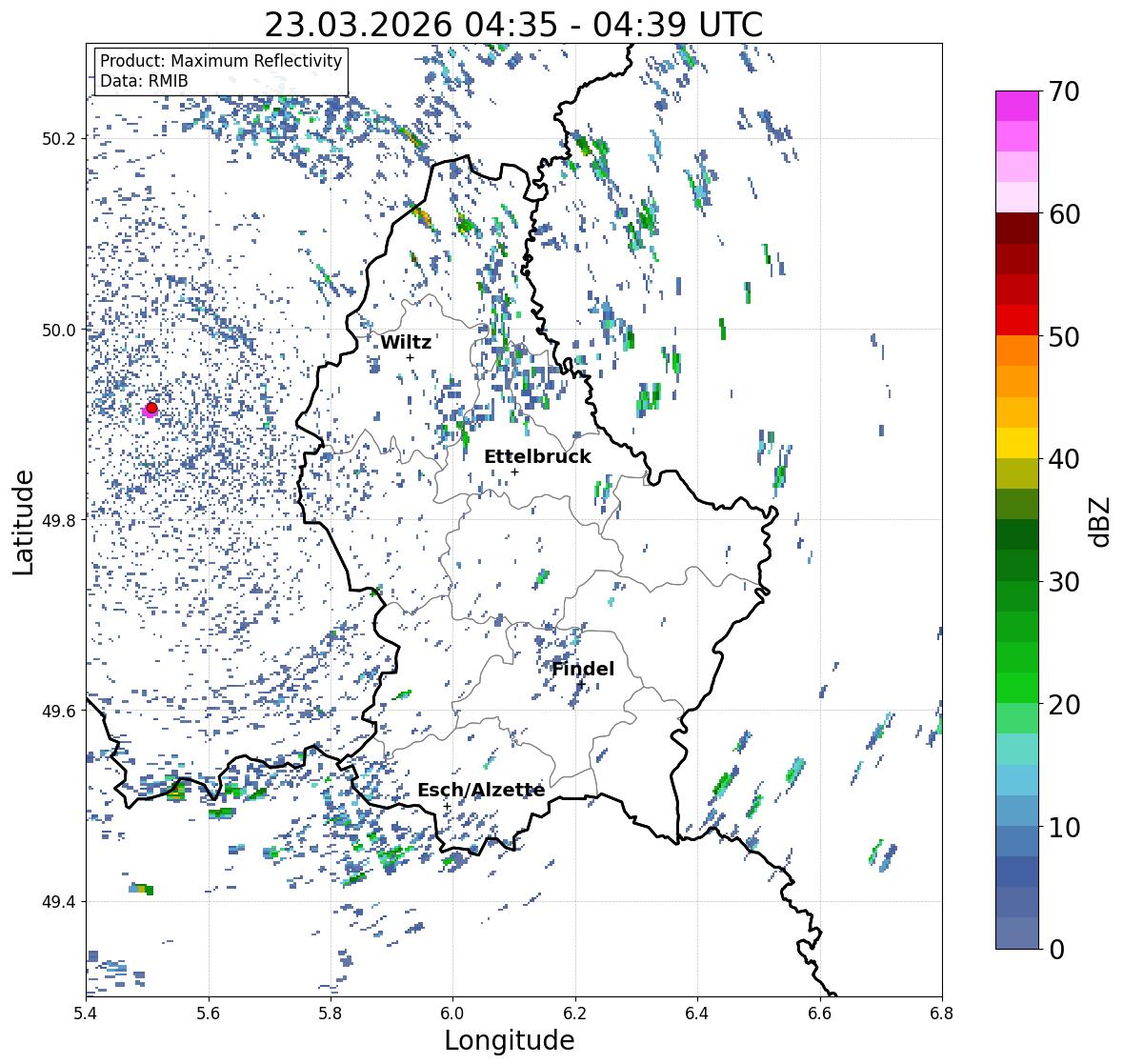Click the 60 tick on the colorbar
Viewport: 1123px width, 1064px height.
[x=1064, y=214]
